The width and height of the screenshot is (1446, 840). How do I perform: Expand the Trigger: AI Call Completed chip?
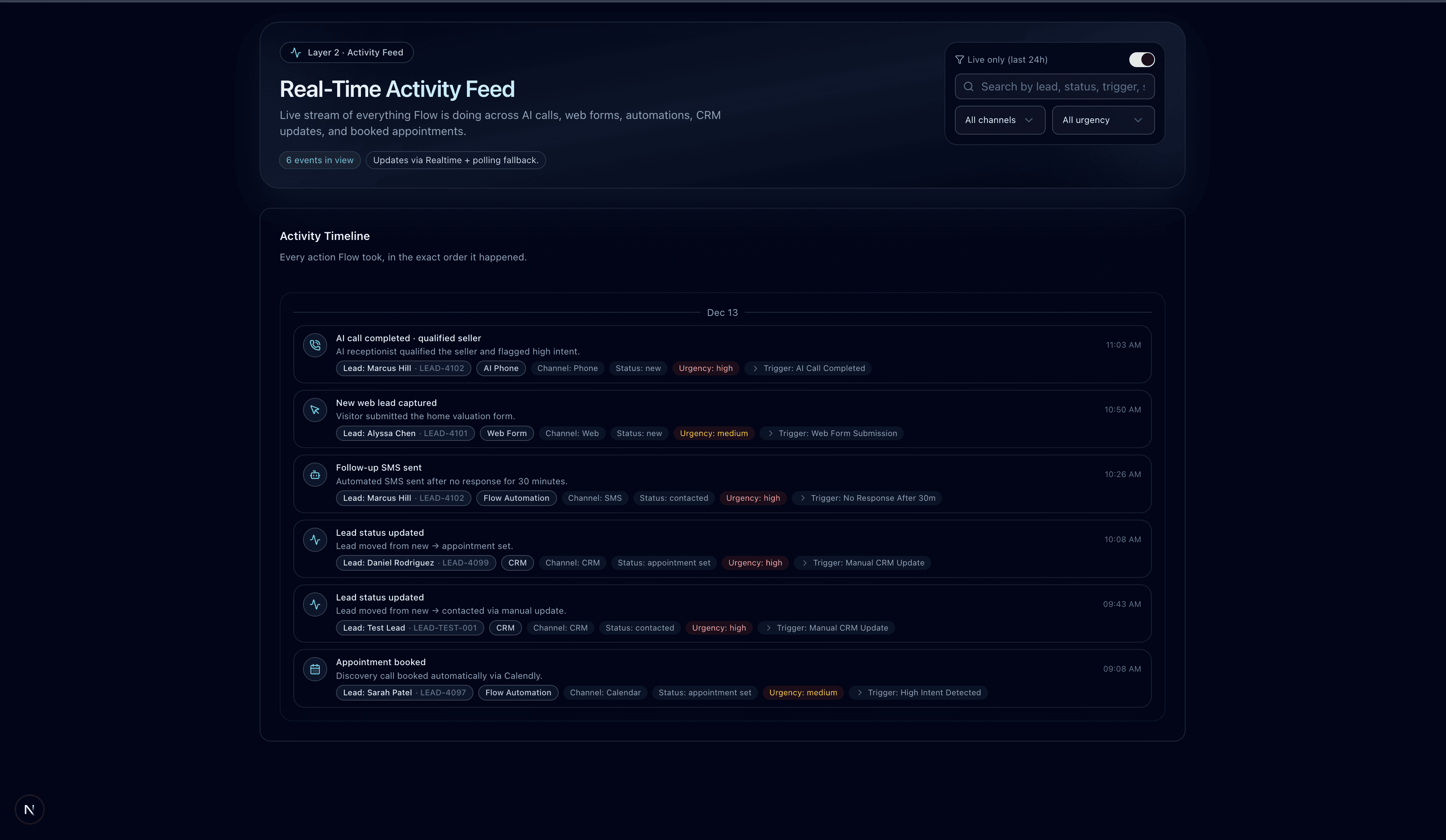pyautogui.click(x=808, y=368)
